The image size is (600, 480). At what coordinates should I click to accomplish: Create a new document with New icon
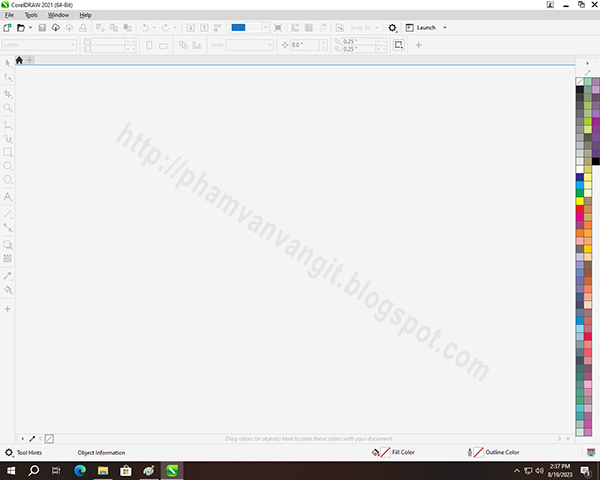pos(7,28)
